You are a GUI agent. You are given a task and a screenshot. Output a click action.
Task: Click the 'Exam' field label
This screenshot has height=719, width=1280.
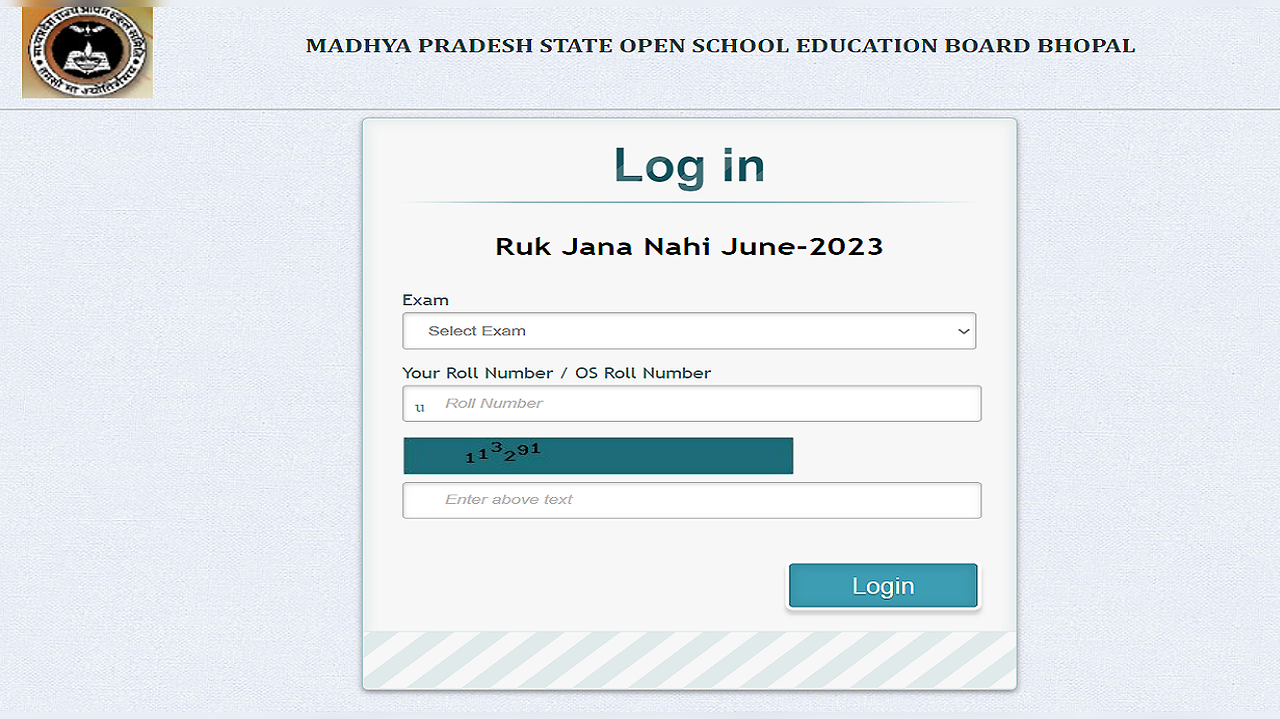coord(425,300)
